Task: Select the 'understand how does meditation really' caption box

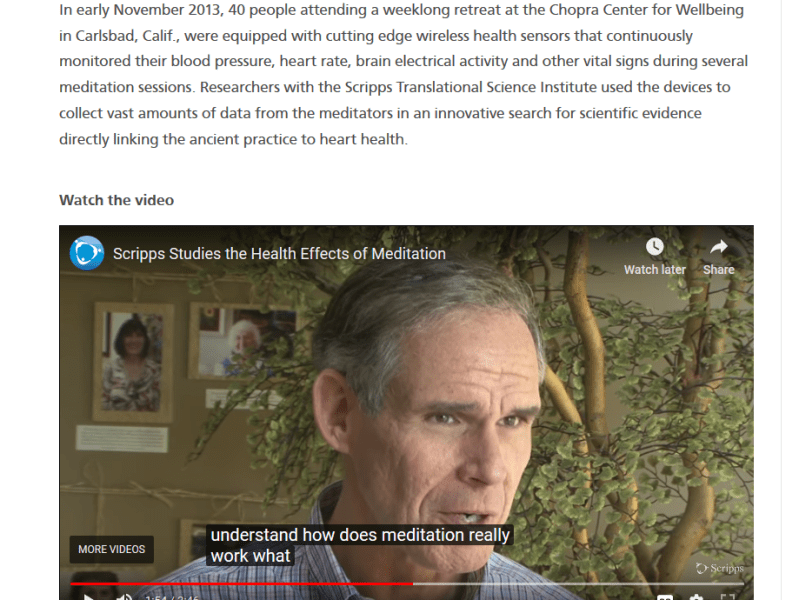Action: pyautogui.click(x=359, y=535)
